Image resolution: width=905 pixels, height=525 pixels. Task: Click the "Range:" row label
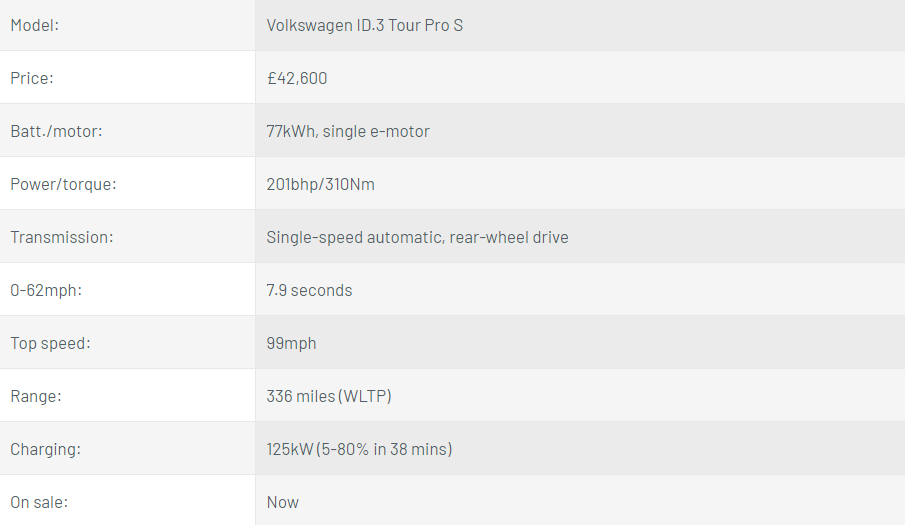tap(36, 396)
